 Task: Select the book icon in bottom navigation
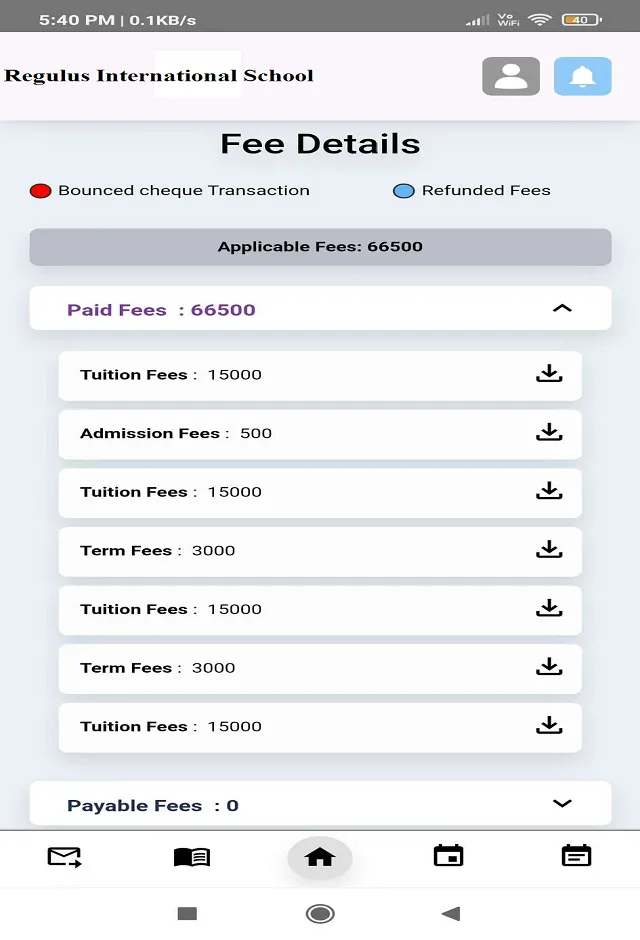coord(192,857)
